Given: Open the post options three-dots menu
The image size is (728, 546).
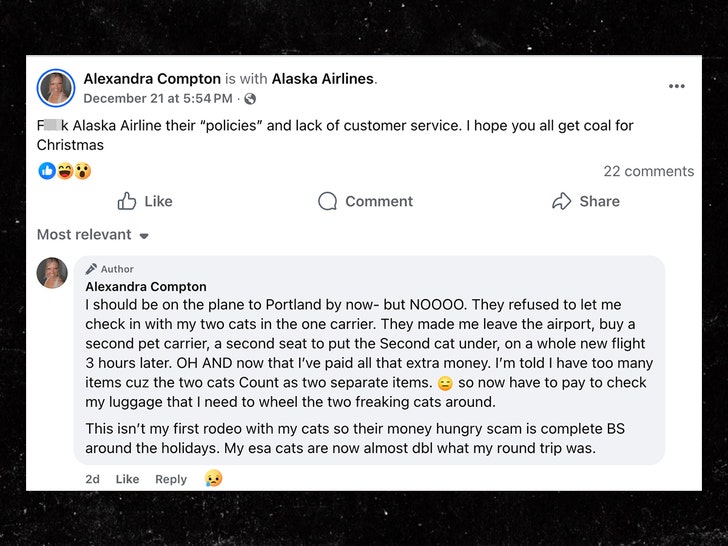Looking at the screenshot, I should coord(677,87).
